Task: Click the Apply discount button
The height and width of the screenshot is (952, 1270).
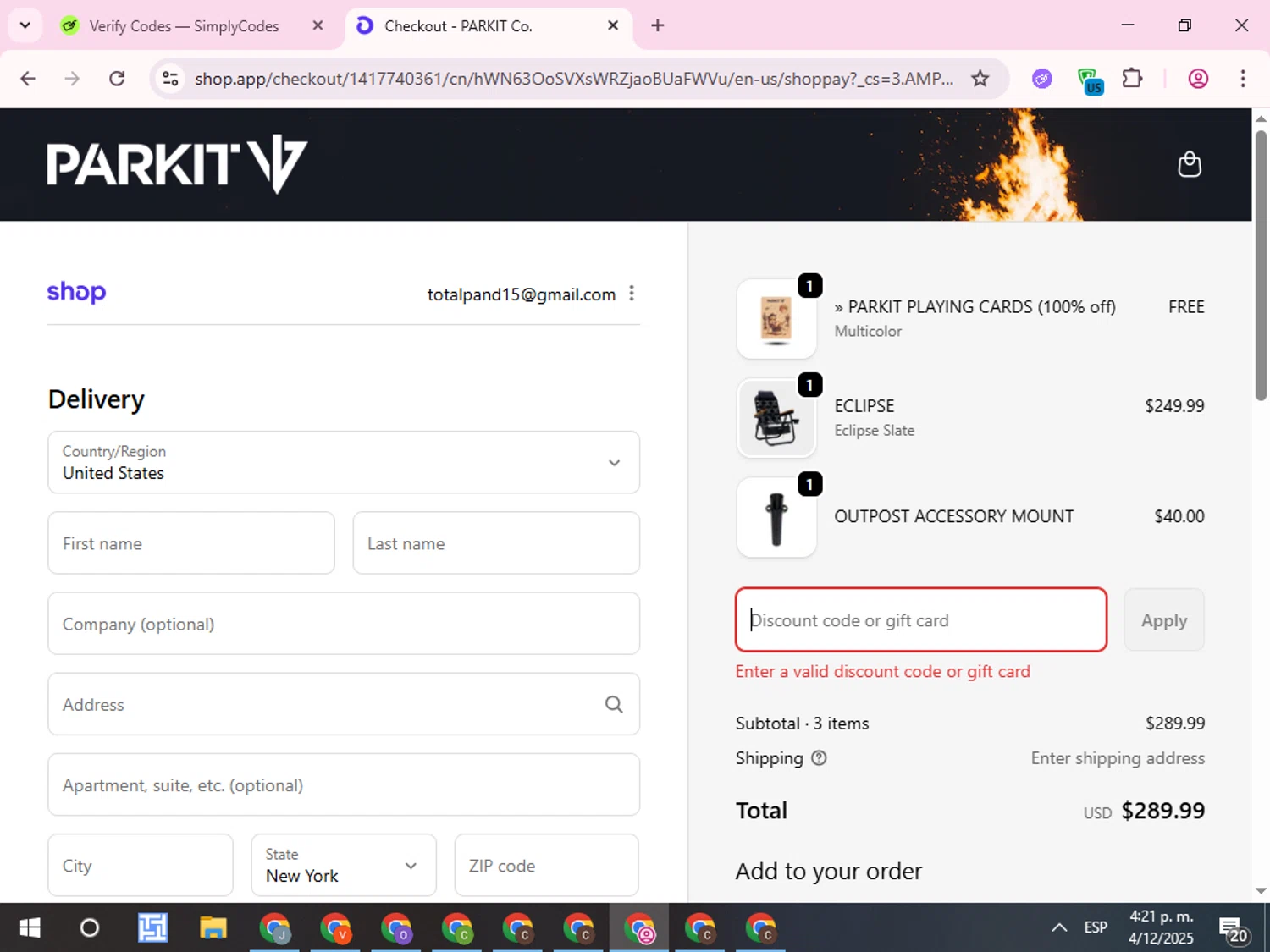Action: pyautogui.click(x=1164, y=620)
